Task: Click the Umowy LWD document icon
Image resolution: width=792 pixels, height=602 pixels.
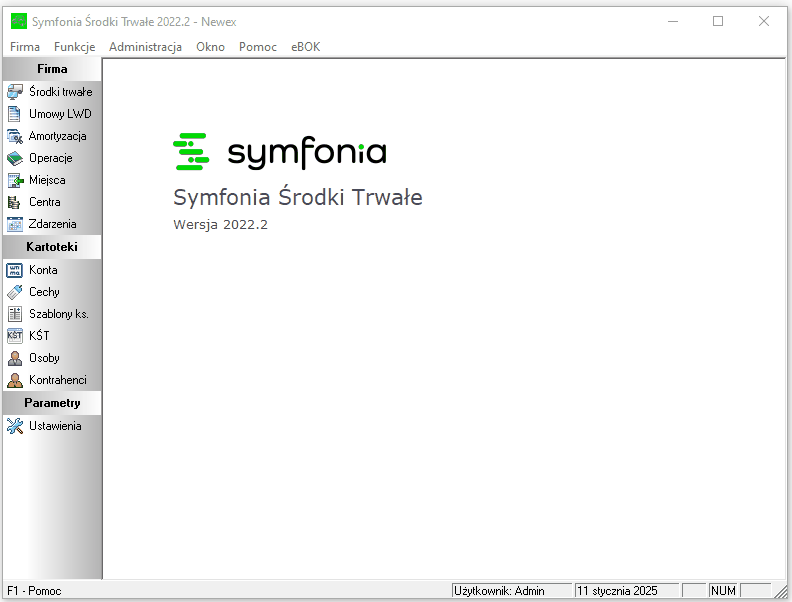Action: tap(15, 114)
